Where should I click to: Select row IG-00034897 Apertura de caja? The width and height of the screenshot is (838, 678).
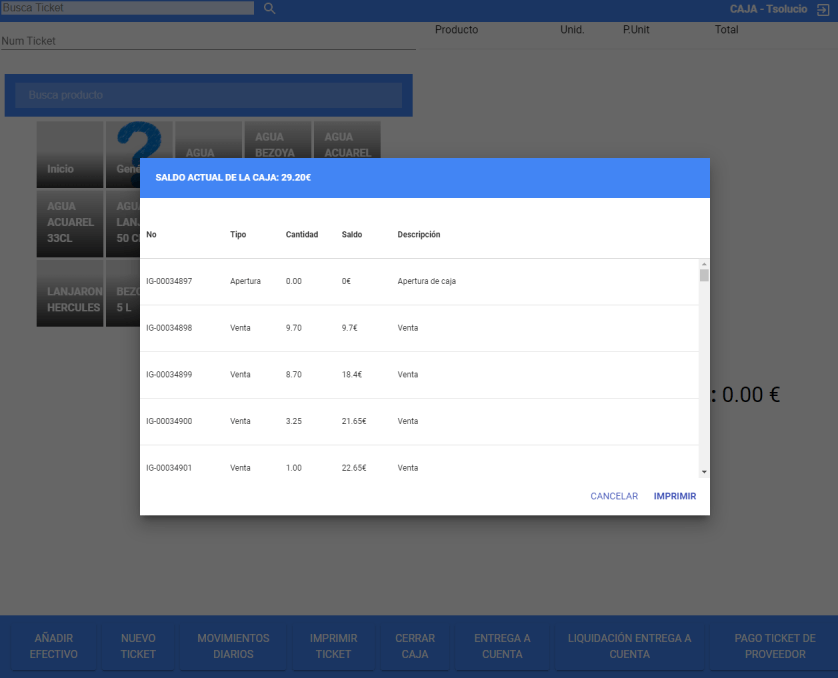419,281
